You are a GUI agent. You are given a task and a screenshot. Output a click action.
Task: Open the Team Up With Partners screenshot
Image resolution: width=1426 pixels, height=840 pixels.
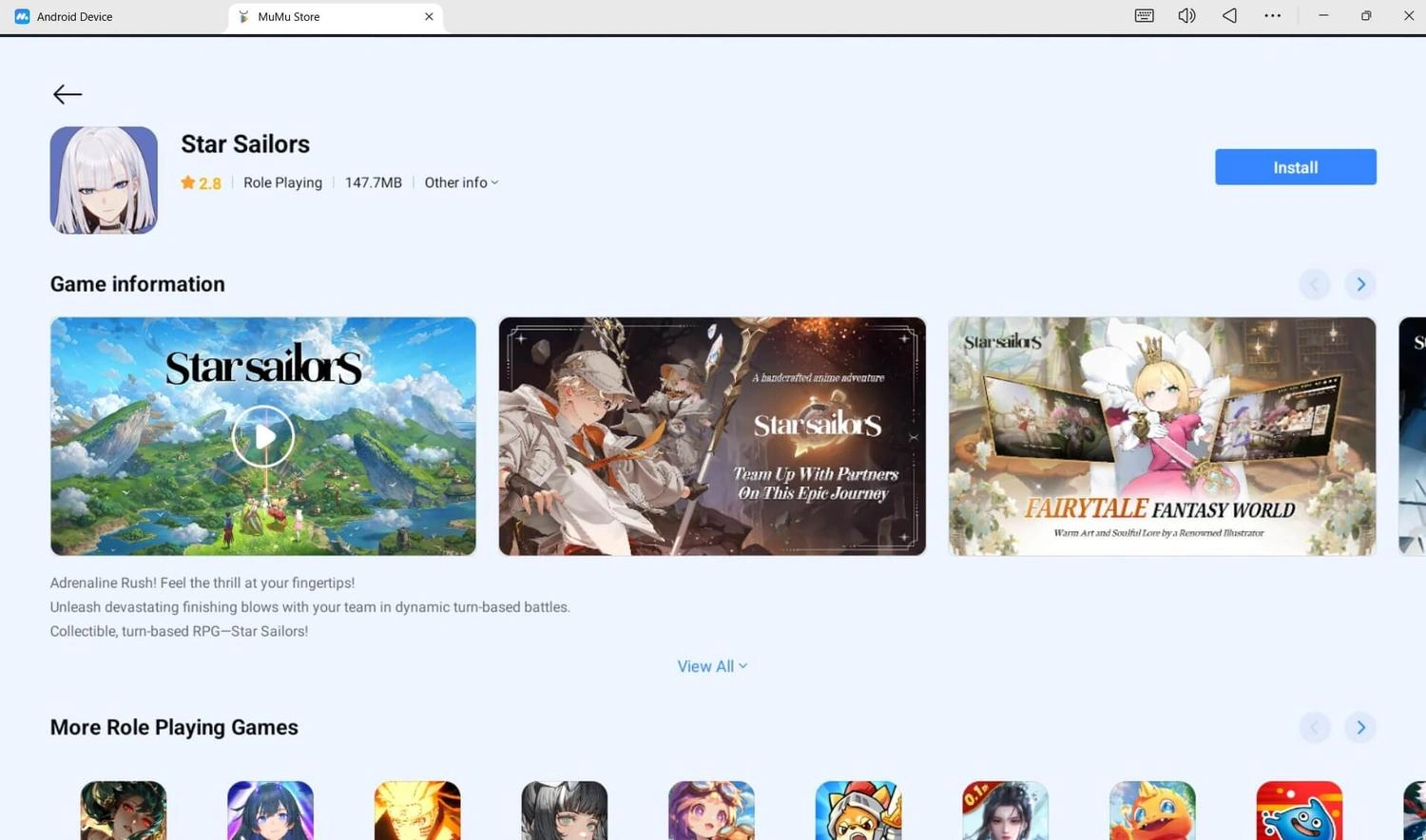tap(712, 436)
